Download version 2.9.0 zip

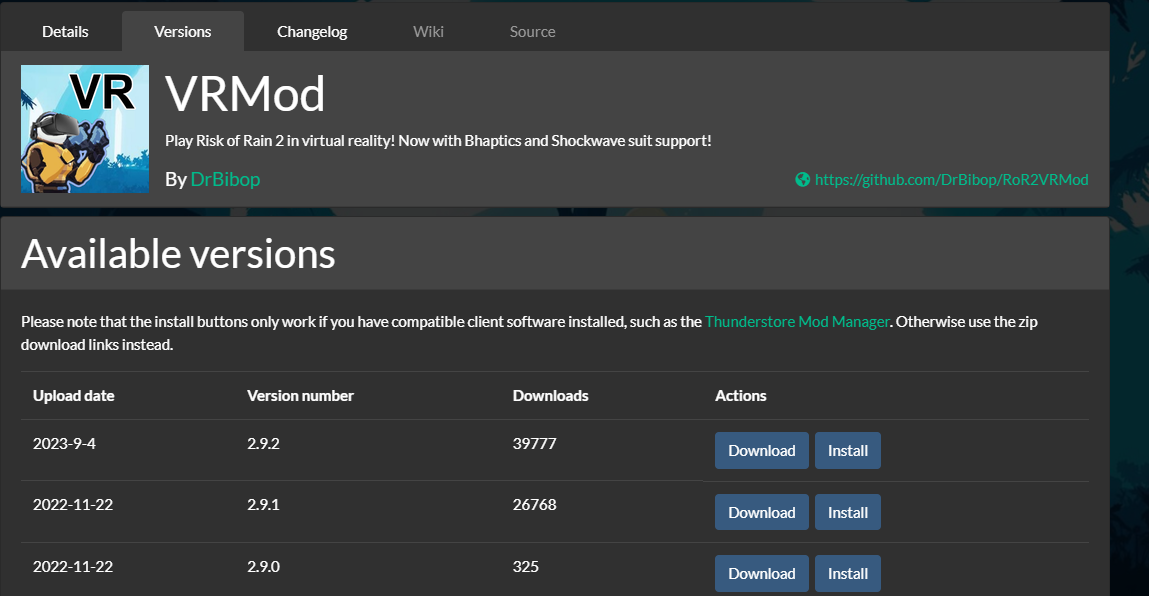761,573
